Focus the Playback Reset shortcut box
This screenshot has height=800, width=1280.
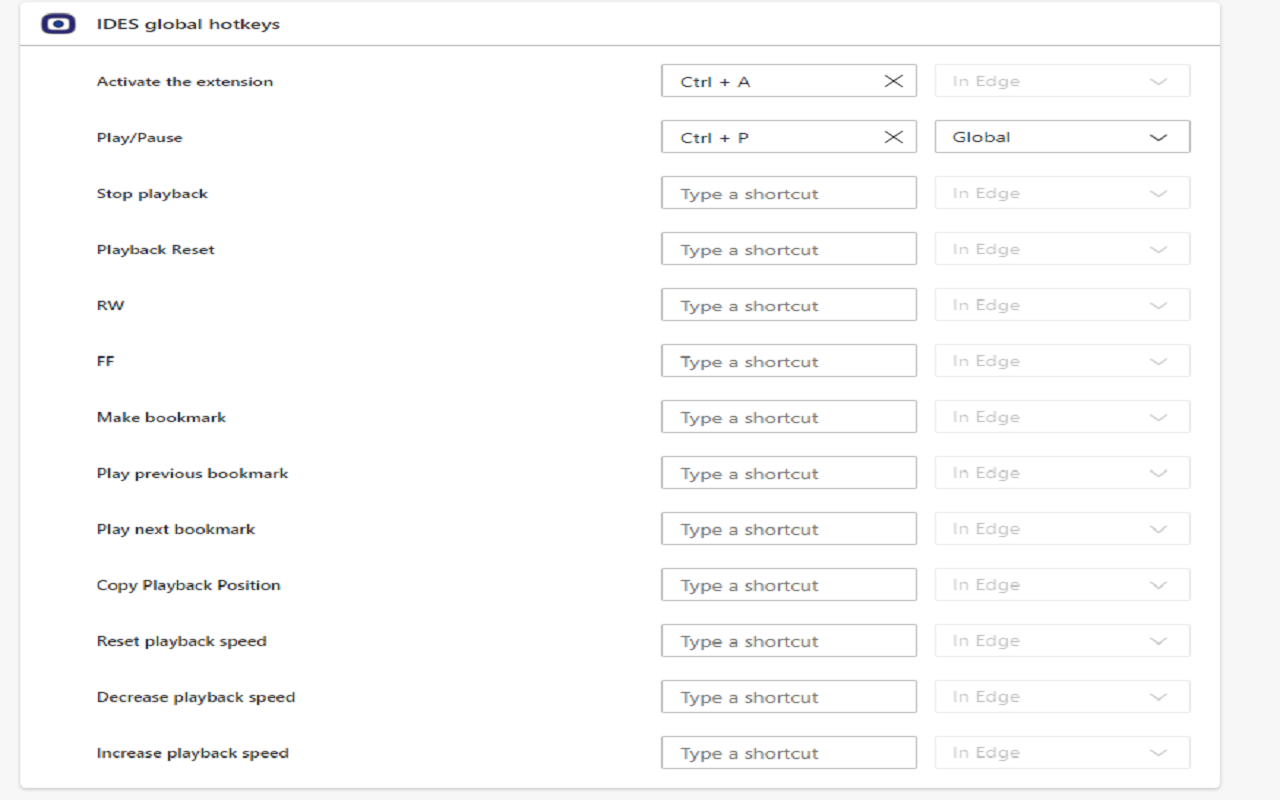point(789,248)
